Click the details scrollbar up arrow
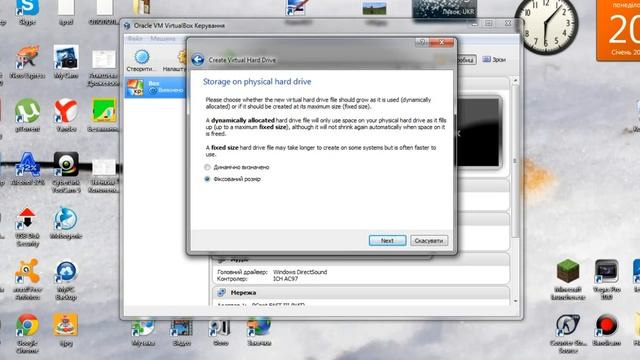640x360 pixels. coord(516,80)
